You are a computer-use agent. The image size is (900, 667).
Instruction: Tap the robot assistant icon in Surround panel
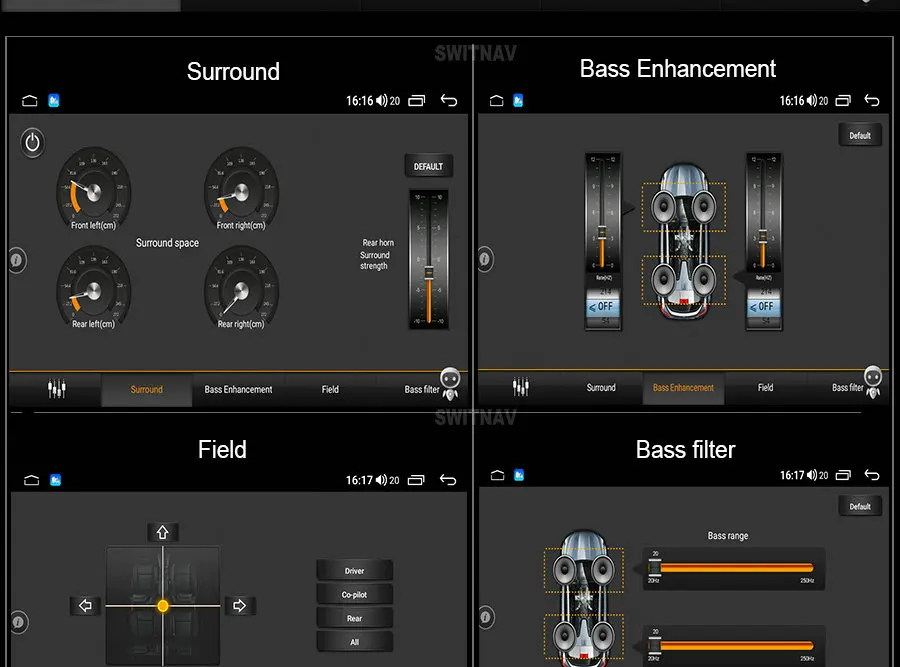tap(451, 383)
